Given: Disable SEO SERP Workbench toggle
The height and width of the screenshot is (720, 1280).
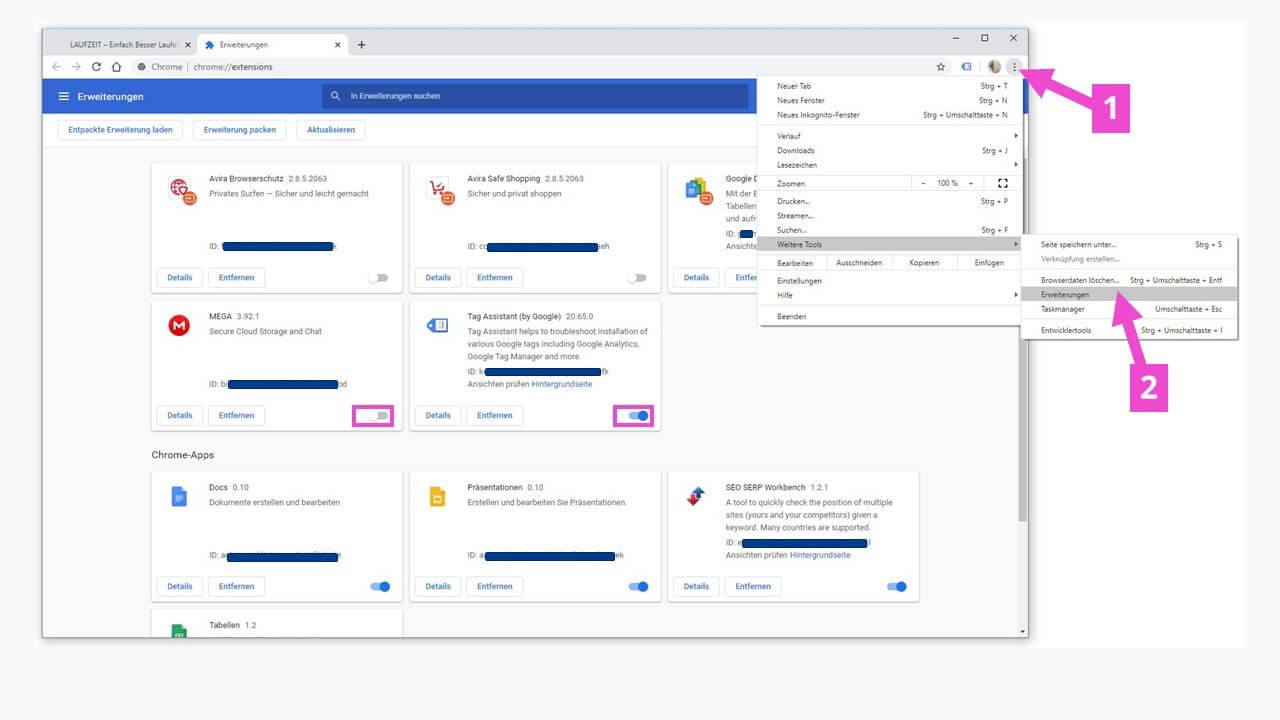Looking at the screenshot, I should click(897, 586).
